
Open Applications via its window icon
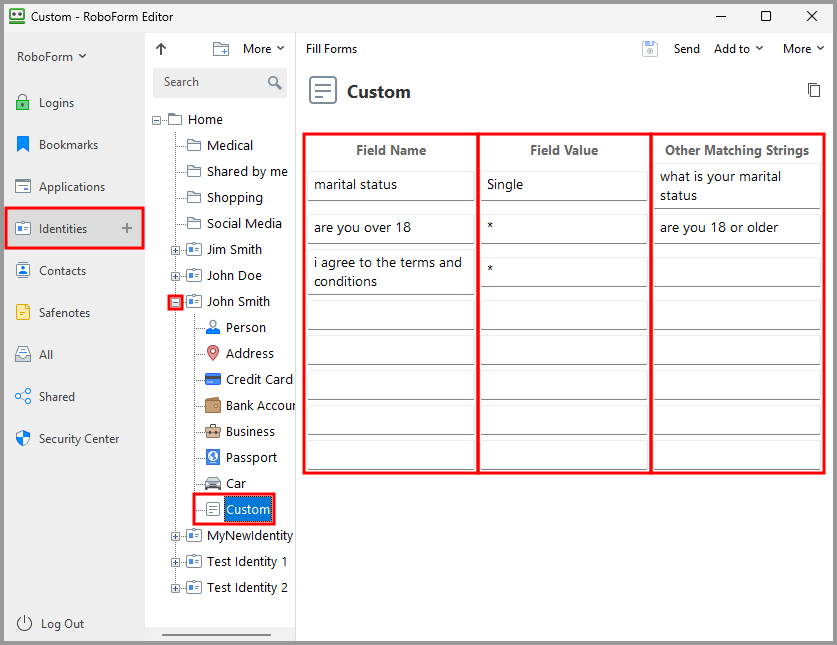pyautogui.click(x=22, y=186)
